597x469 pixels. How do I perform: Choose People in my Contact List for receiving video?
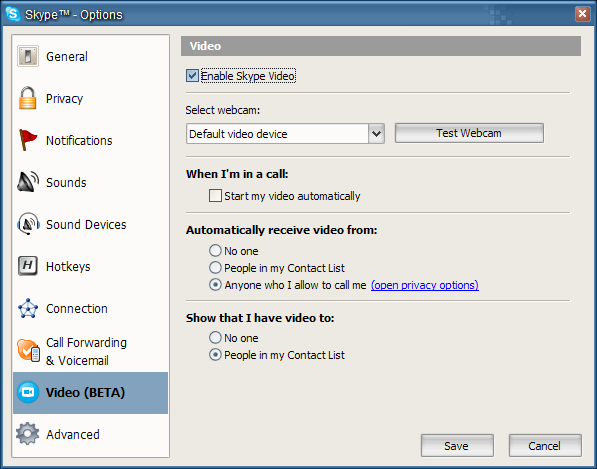pyautogui.click(x=215, y=268)
